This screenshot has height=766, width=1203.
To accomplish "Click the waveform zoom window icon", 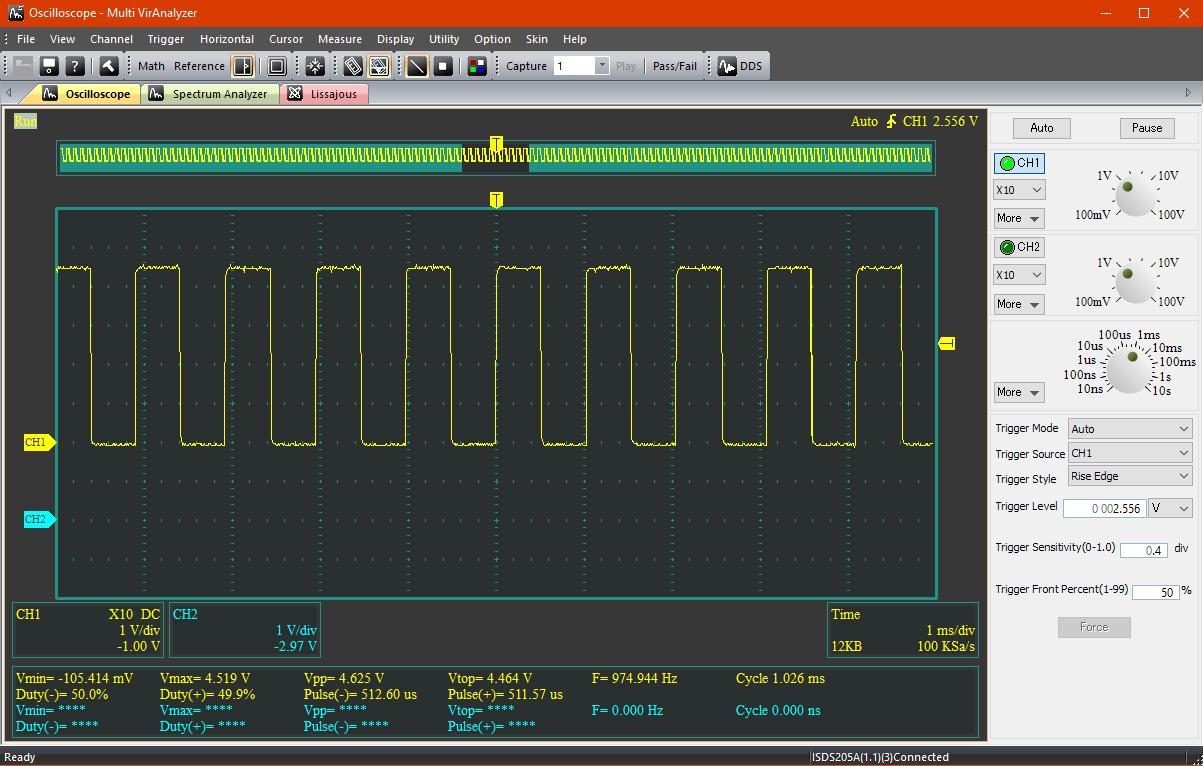I will coord(379,66).
